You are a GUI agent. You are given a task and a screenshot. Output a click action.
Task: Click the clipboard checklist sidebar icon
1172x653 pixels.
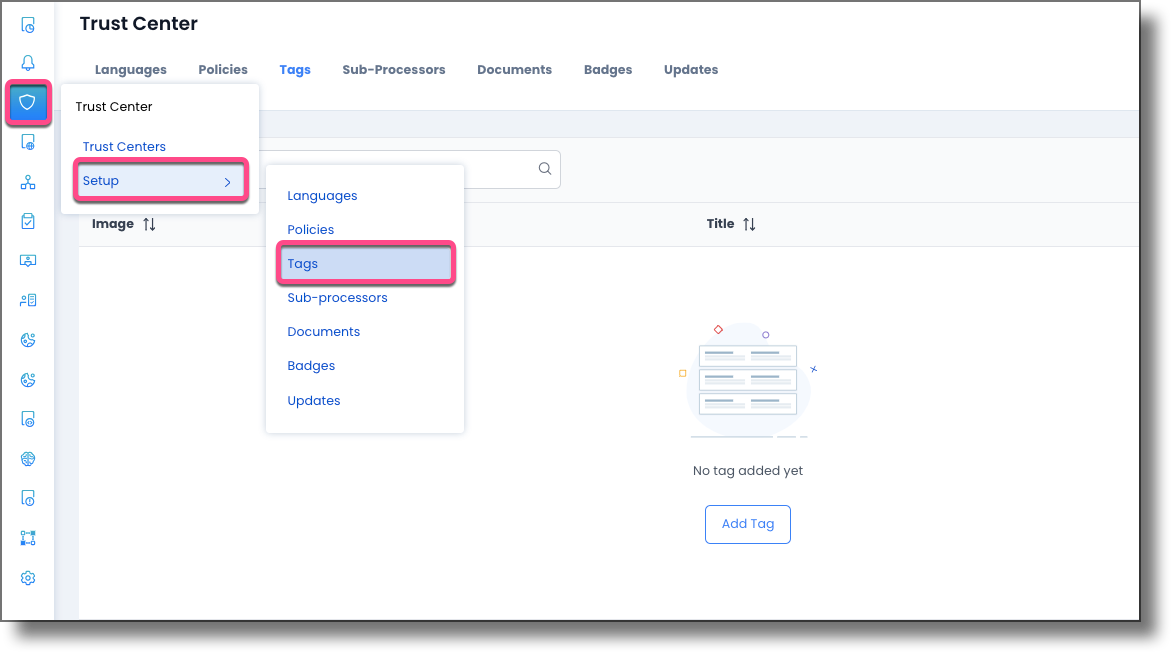(x=27, y=221)
